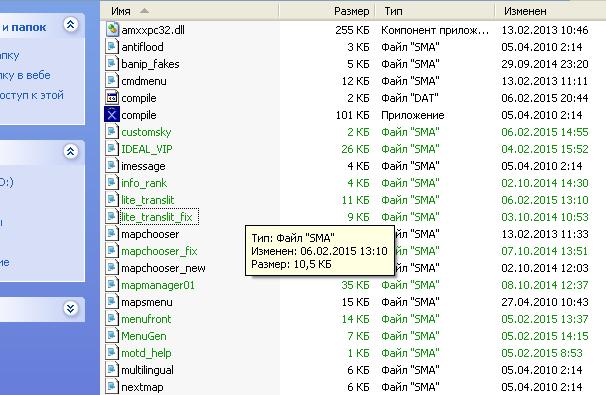Click the 101 КБ size of compile
606x395 pixels.
click(x=352, y=115)
